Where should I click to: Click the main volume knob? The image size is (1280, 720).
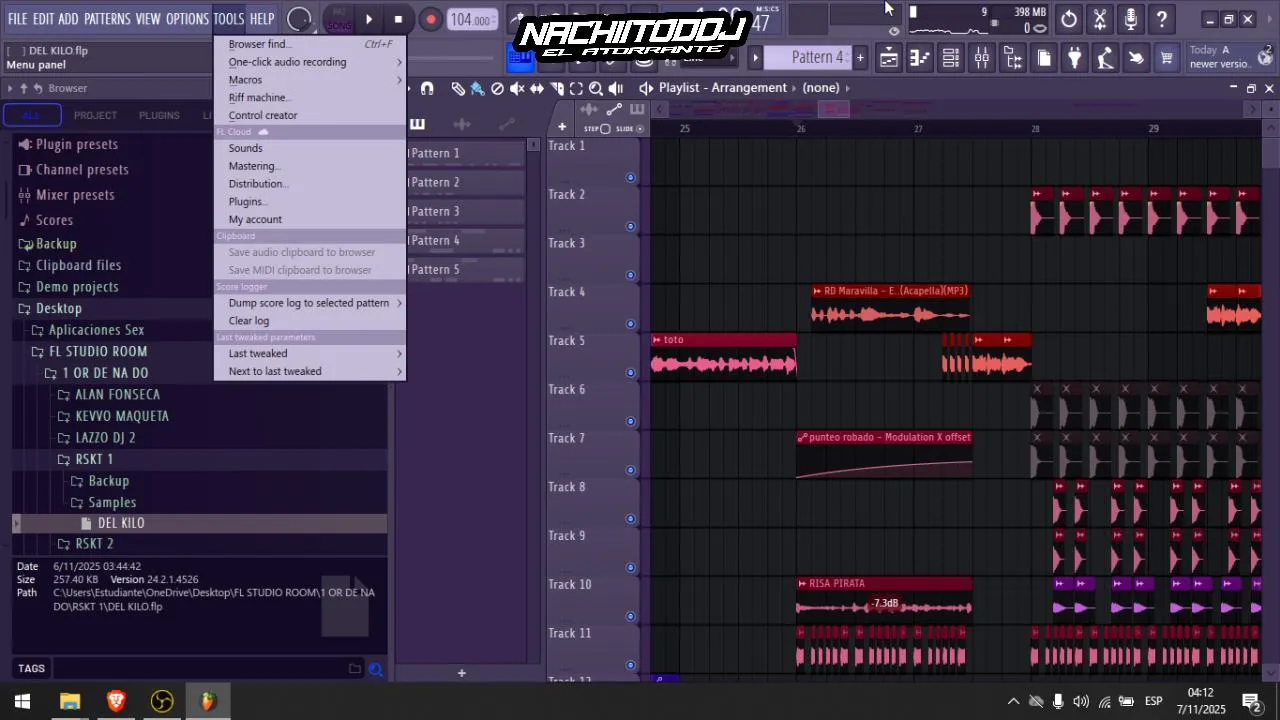[x=298, y=19]
